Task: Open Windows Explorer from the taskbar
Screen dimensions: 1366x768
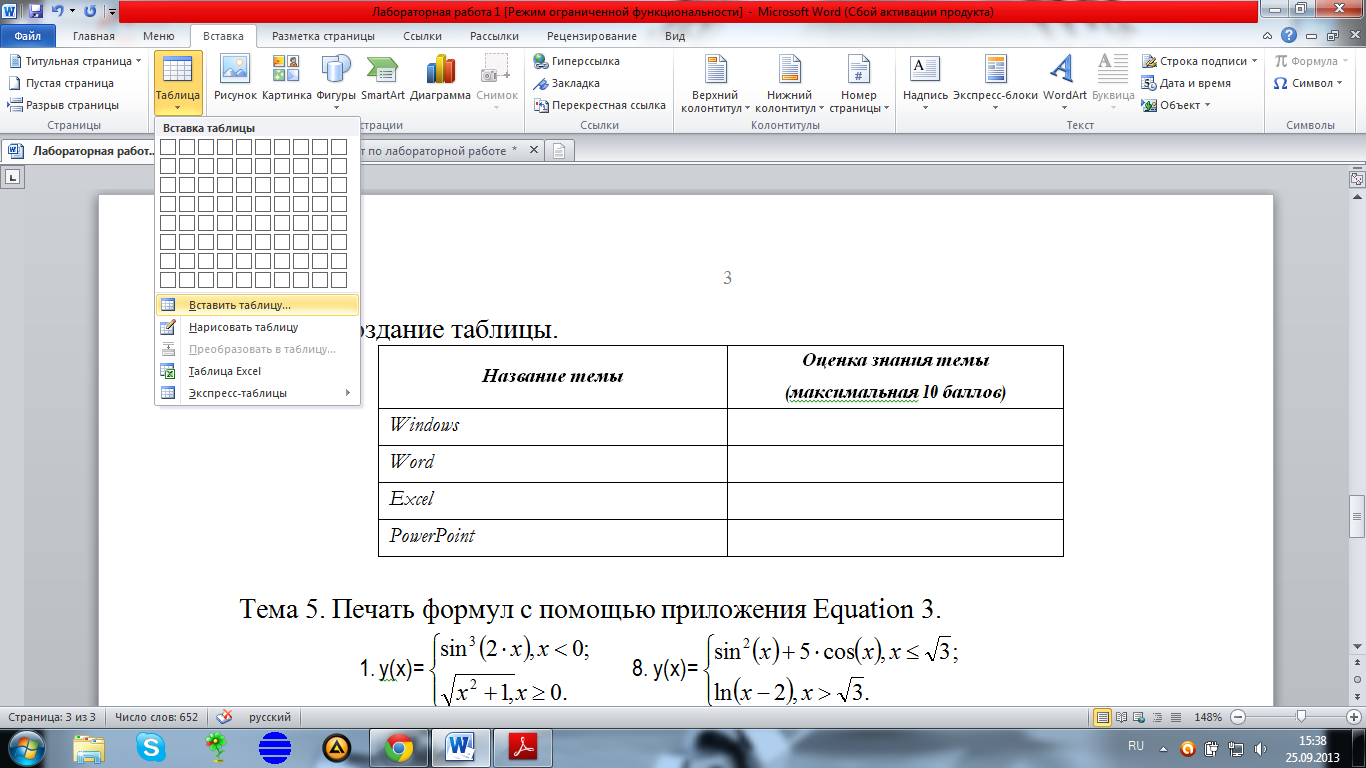Action: coord(89,747)
